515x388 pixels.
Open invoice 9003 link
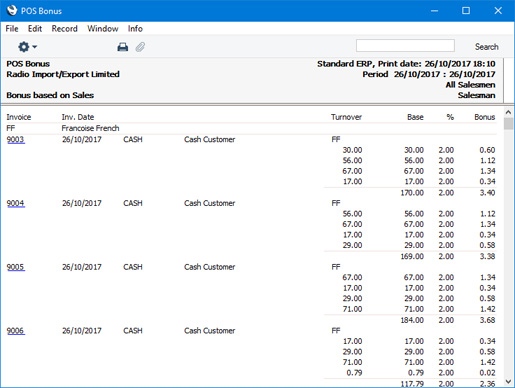pyautogui.click(x=16, y=139)
